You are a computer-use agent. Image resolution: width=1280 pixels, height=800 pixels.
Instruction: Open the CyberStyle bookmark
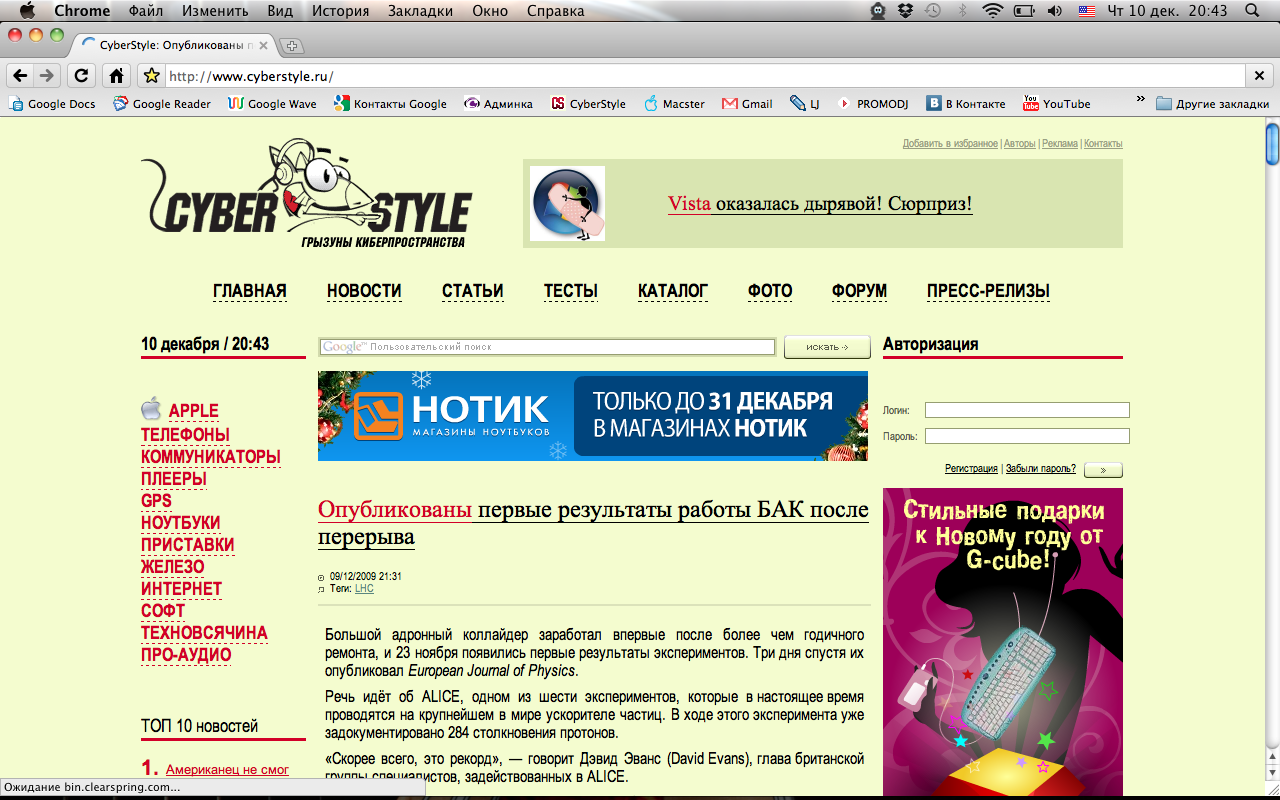(x=589, y=103)
